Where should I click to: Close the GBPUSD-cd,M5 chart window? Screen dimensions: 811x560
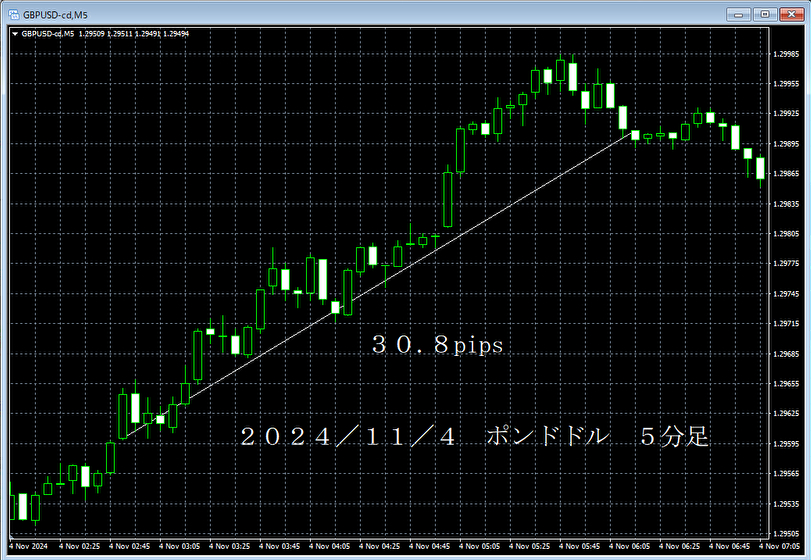point(791,14)
